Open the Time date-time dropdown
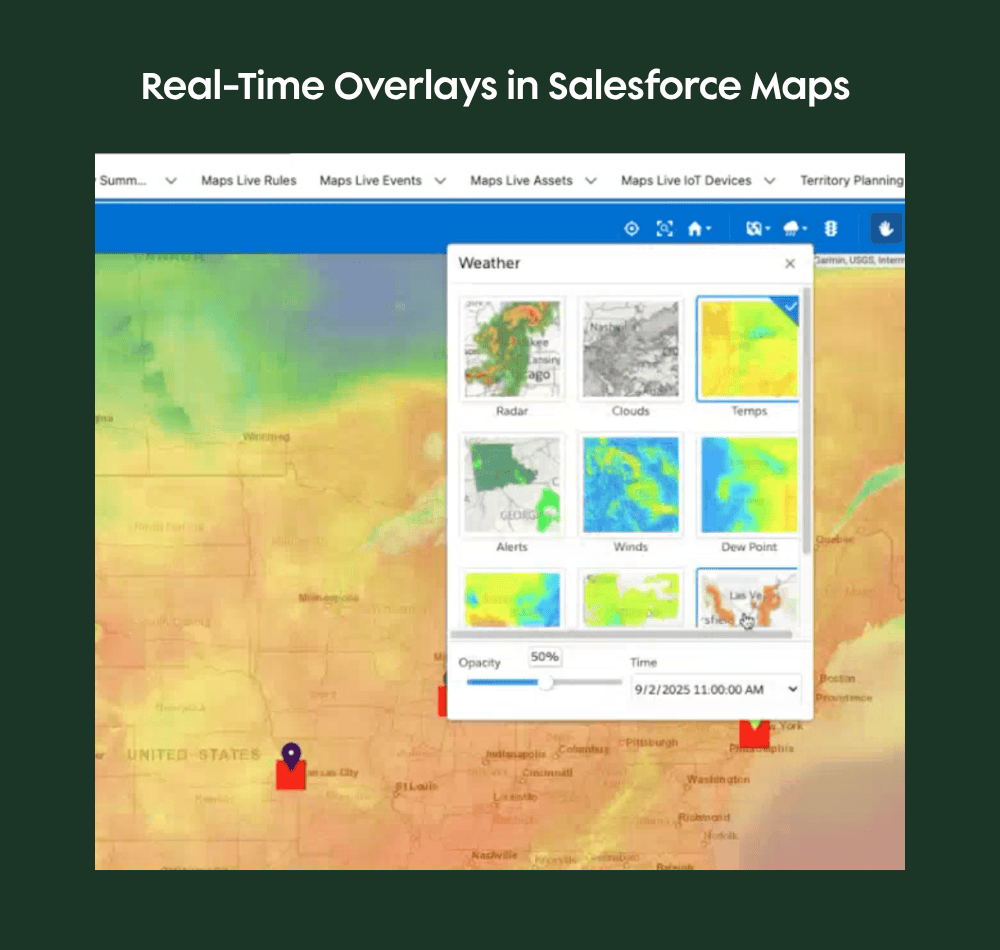1000x950 pixels. [x=715, y=689]
